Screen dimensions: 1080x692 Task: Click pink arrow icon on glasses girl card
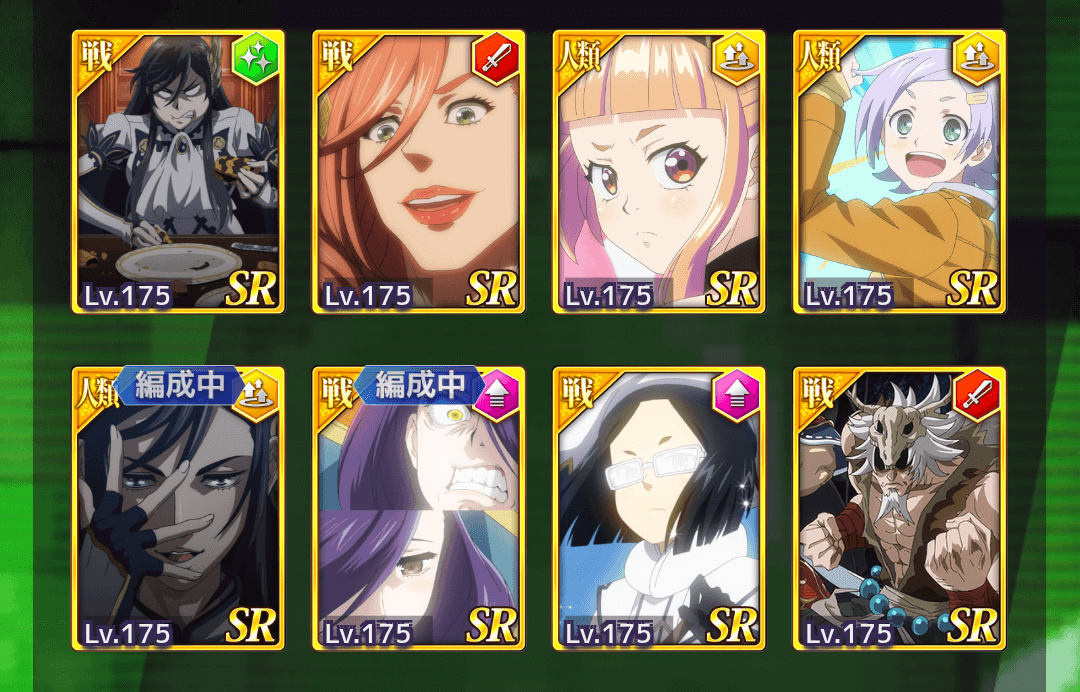[736, 396]
